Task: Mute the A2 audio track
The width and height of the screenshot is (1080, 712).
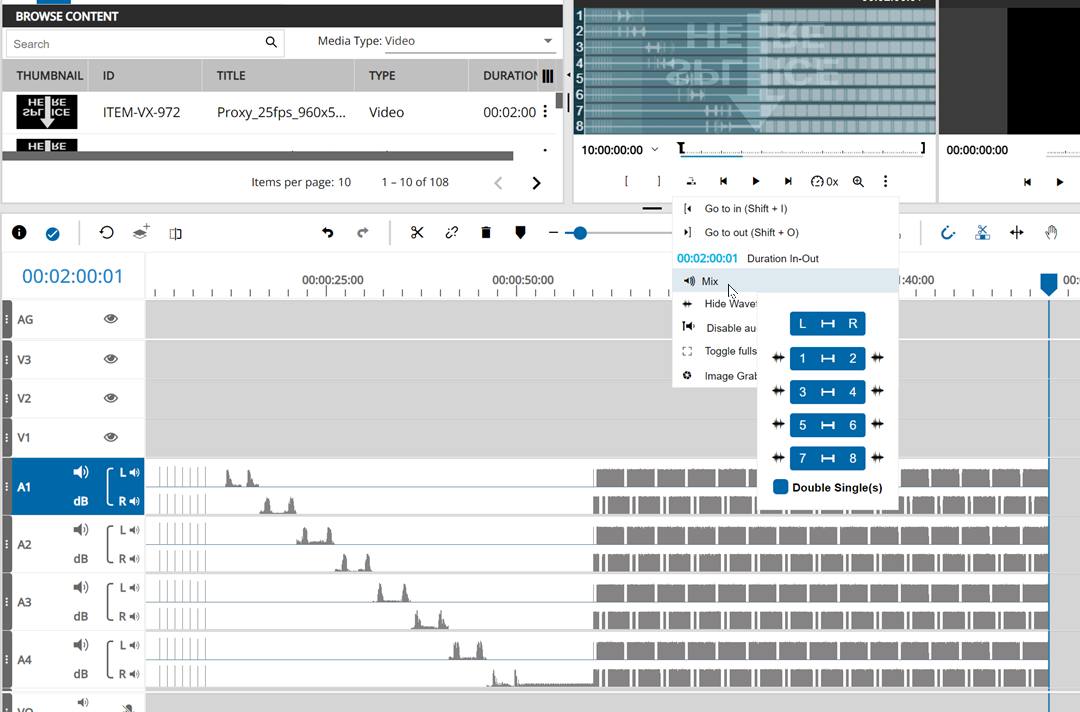Action: [x=79, y=529]
